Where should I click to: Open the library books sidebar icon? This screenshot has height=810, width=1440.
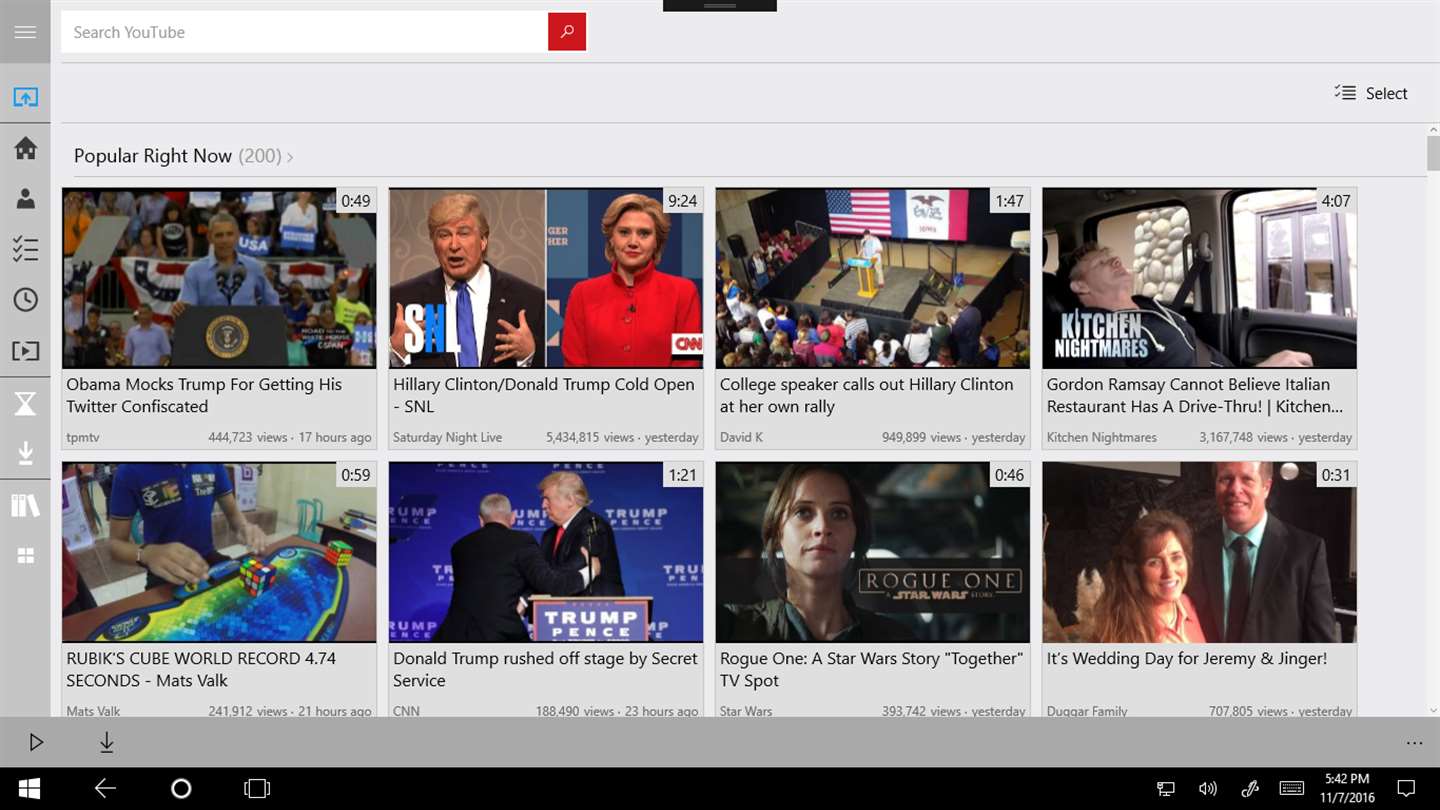pos(25,505)
